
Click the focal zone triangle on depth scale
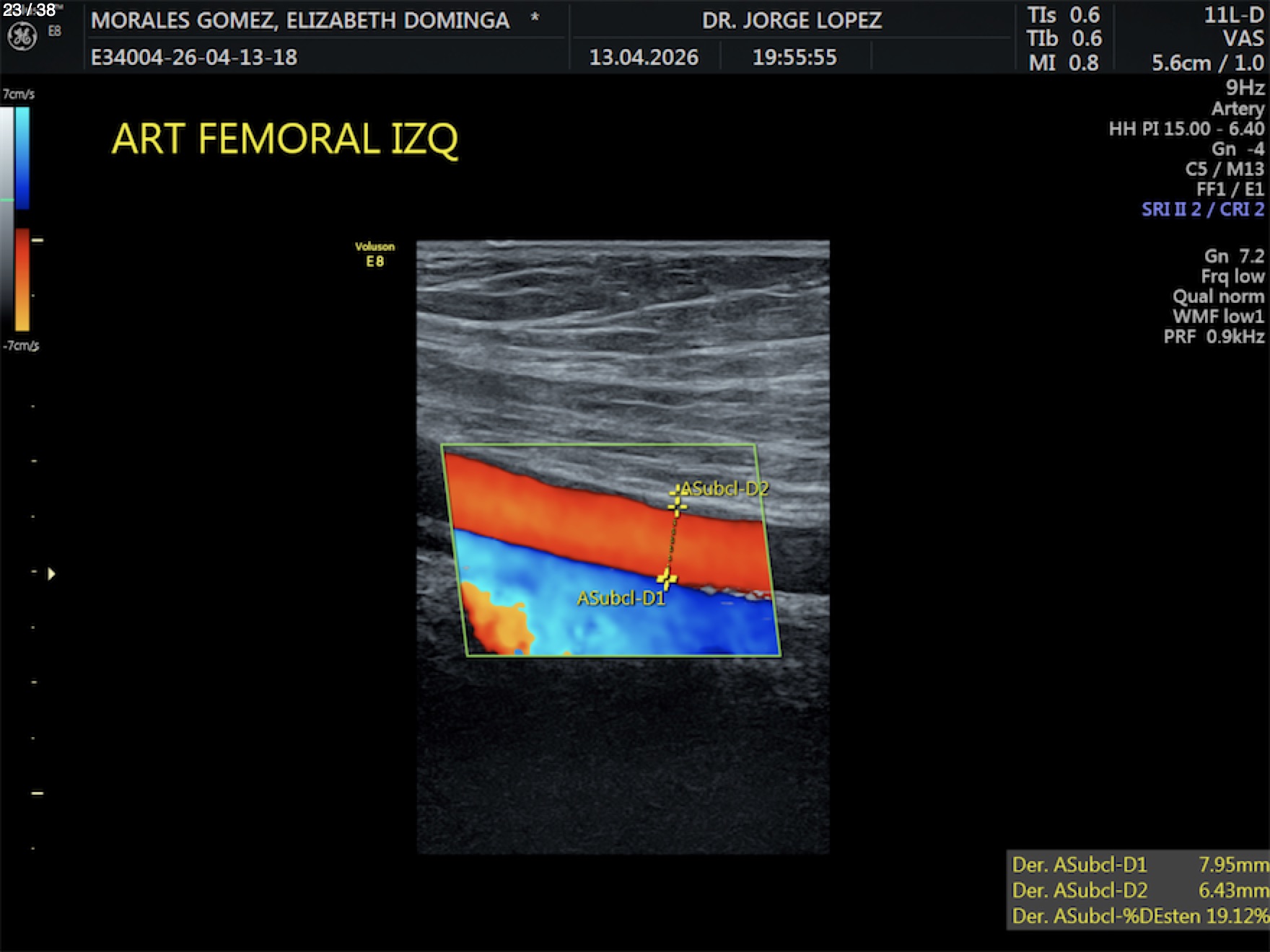(51, 574)
